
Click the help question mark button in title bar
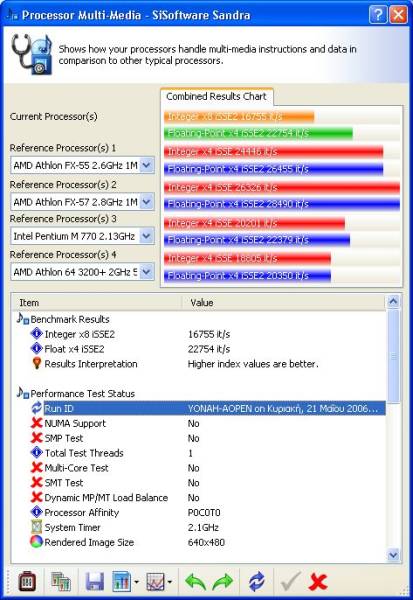(378, 15)
